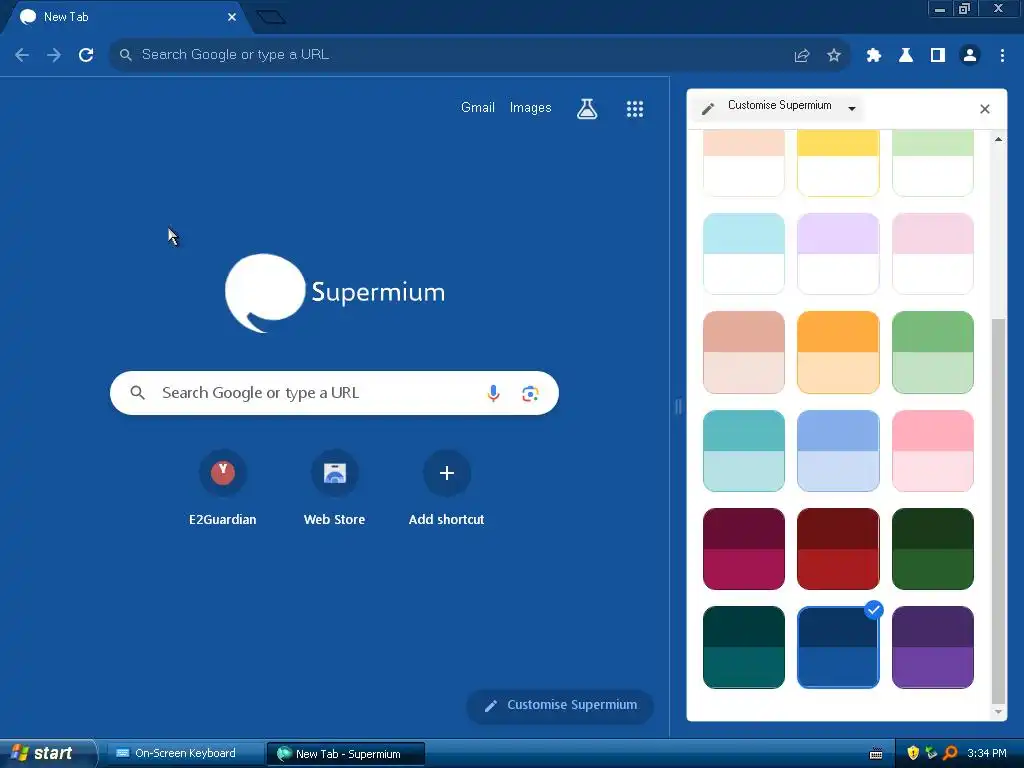Image resolution: width=1024 pixels, height=768 pixels.
Task: Open the security shield tray icon
Action: tap(913, 753)
